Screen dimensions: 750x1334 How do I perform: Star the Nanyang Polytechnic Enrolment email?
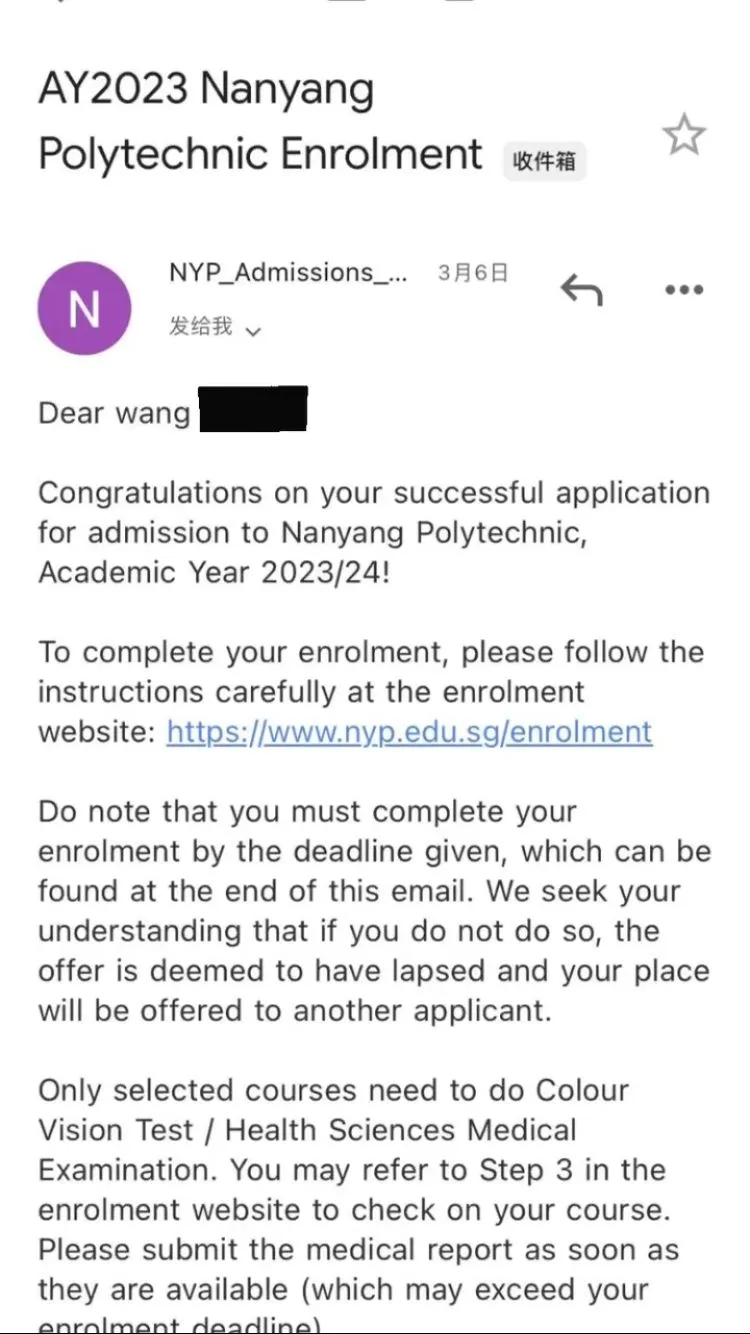point(684,135)
